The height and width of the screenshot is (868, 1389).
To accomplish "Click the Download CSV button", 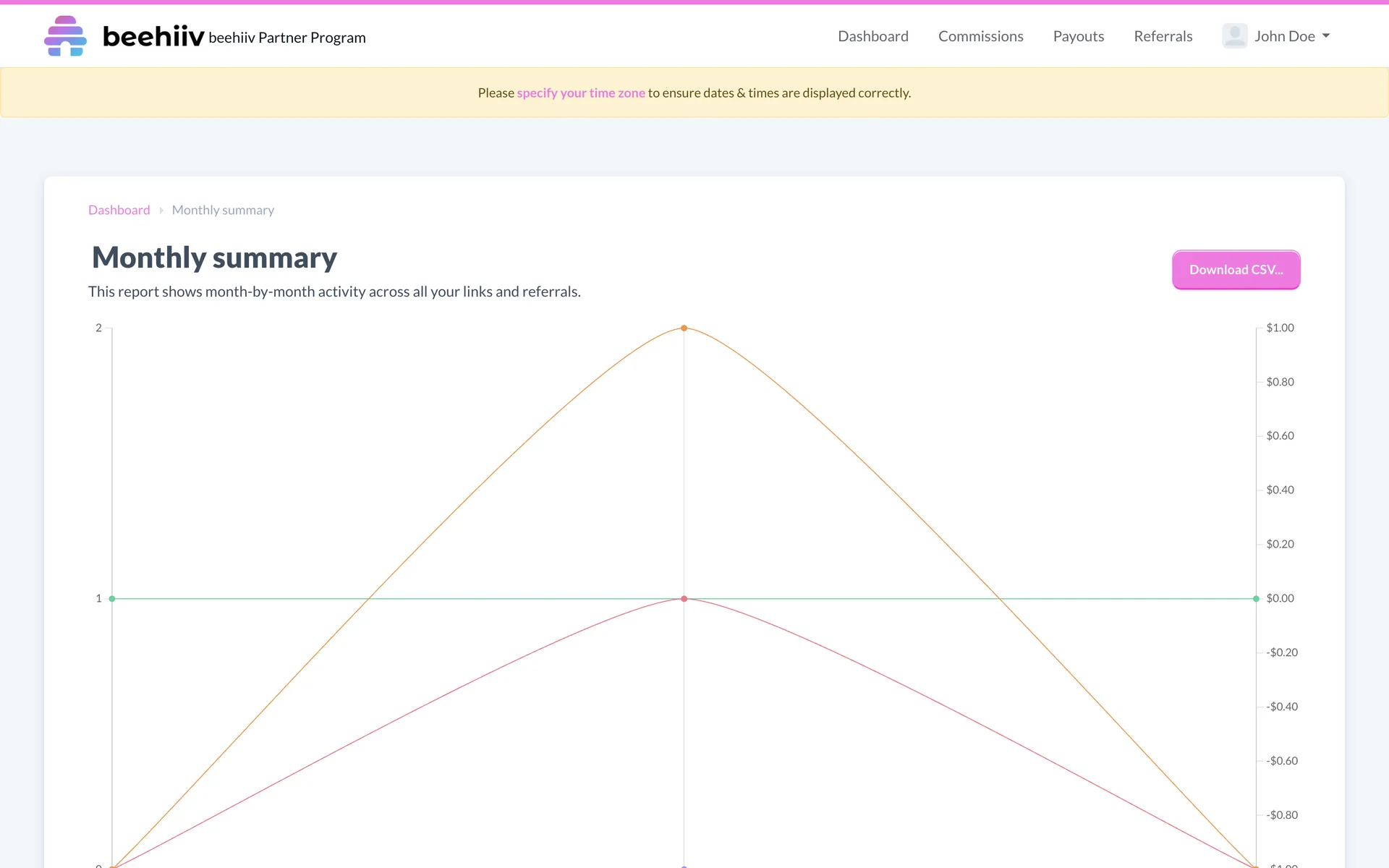I will [1236, 270].
